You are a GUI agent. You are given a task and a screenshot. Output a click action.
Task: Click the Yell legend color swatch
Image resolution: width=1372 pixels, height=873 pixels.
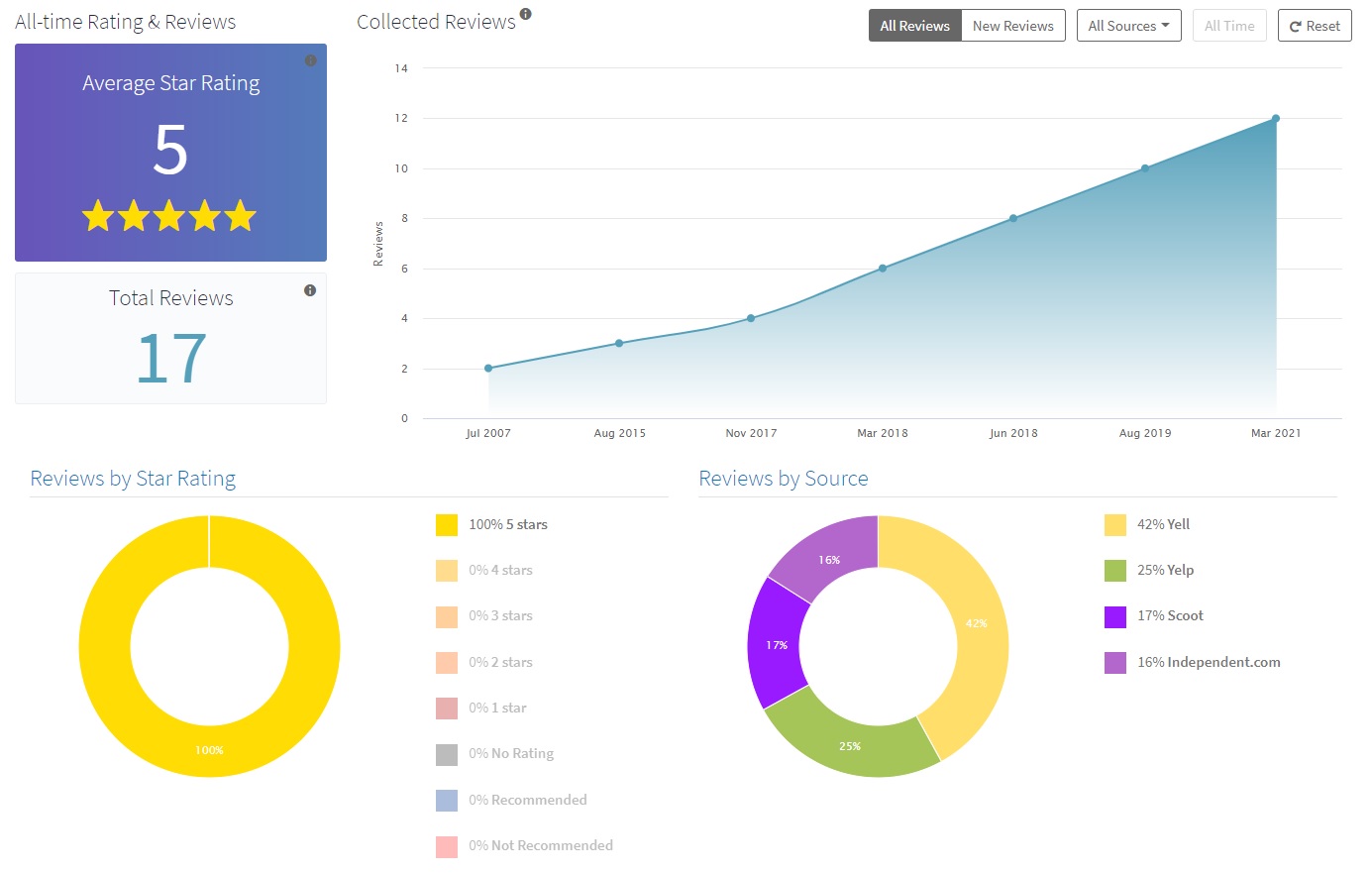[x=1115, y=525]
